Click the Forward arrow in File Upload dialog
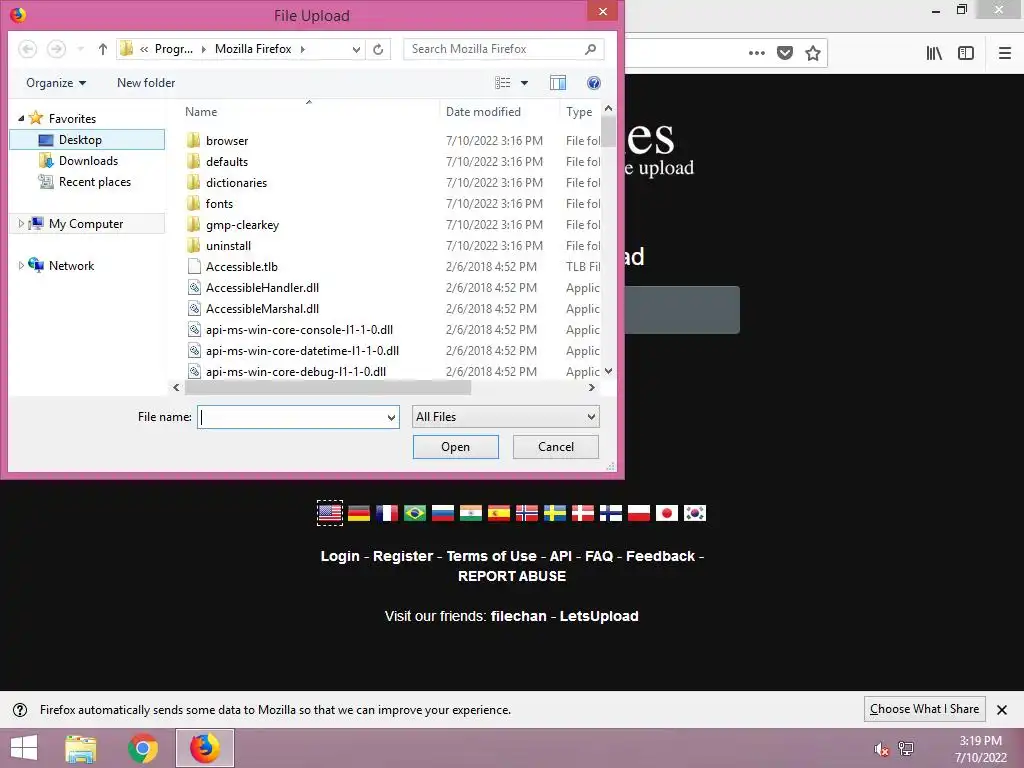 [x=57, y=49]
